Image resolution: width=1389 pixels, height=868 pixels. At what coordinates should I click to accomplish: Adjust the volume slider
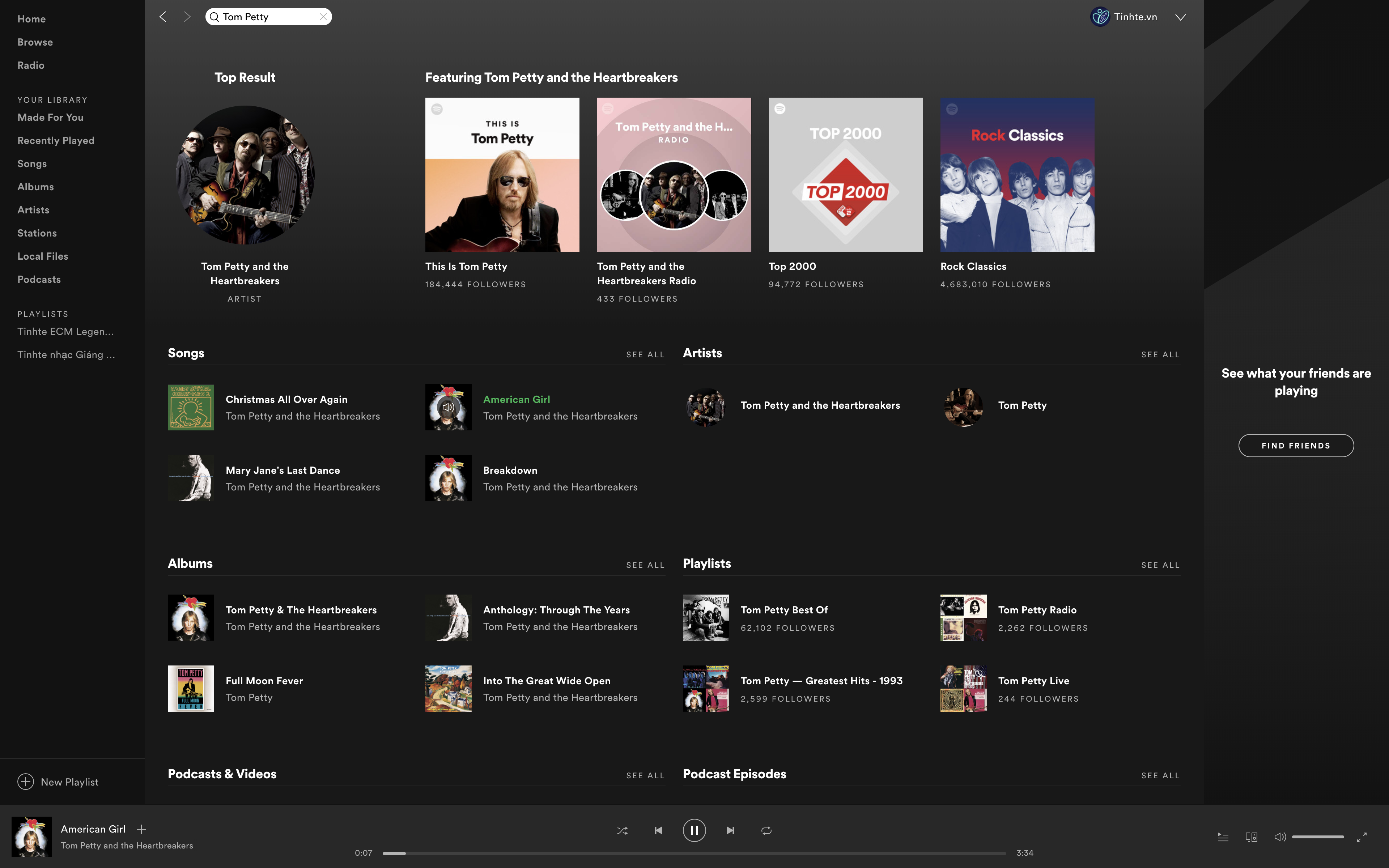1318,837
